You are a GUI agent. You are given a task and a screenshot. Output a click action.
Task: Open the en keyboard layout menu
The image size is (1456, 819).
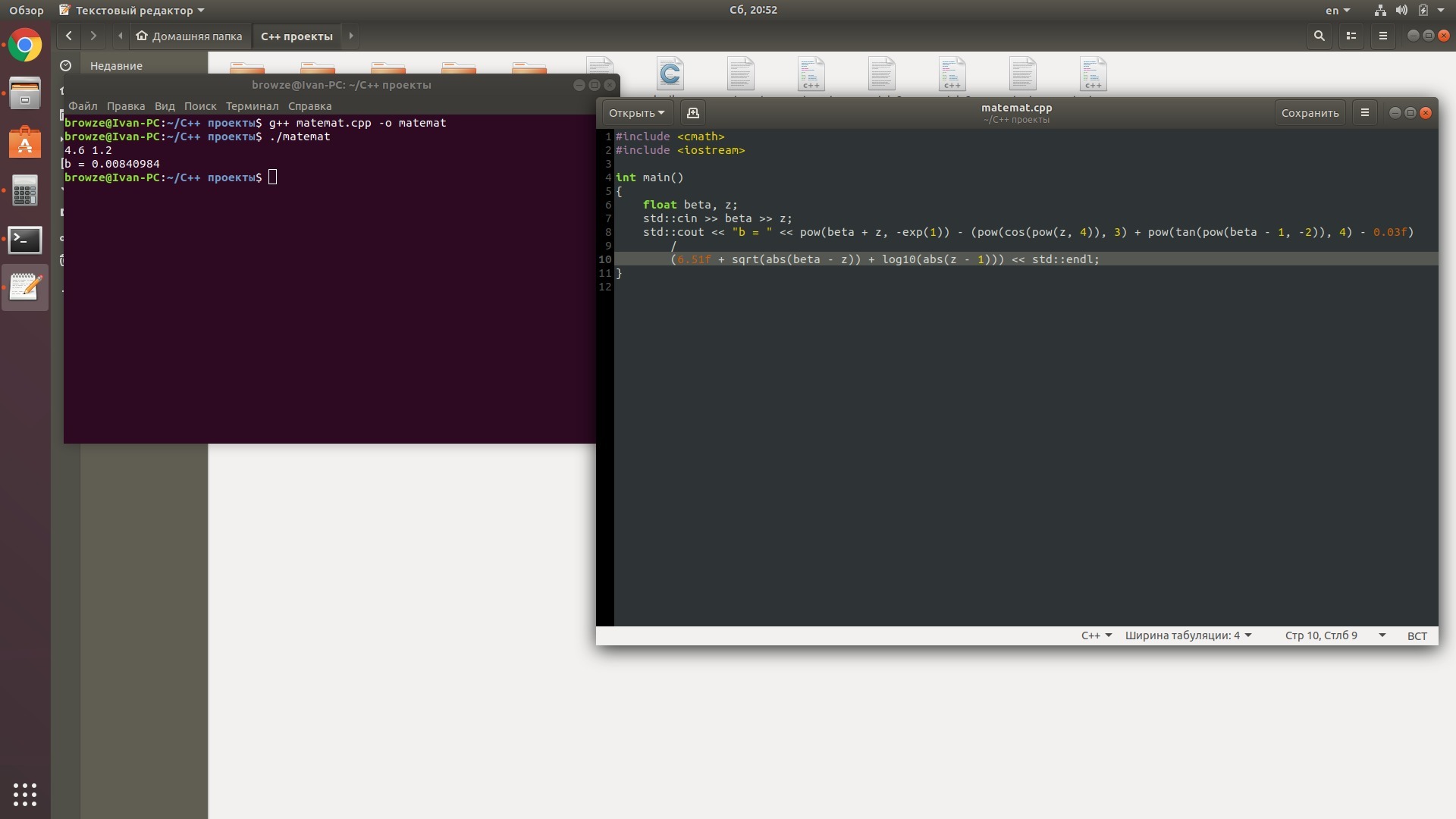pos(1338,11)
